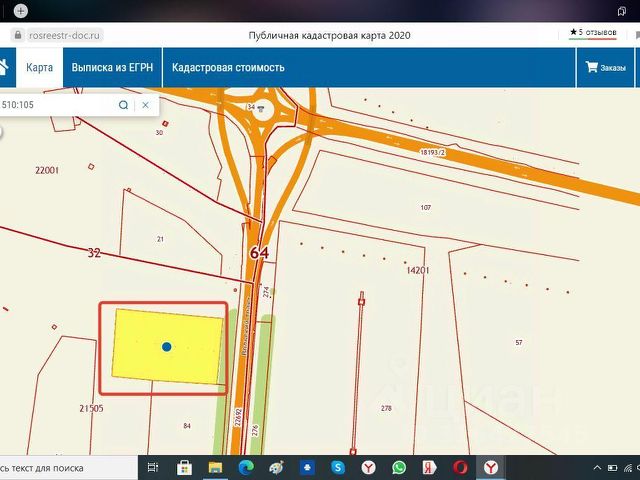Open a new browser tab with the plus icon
This screenshot has height=480, width=640.
click(21, 11)
